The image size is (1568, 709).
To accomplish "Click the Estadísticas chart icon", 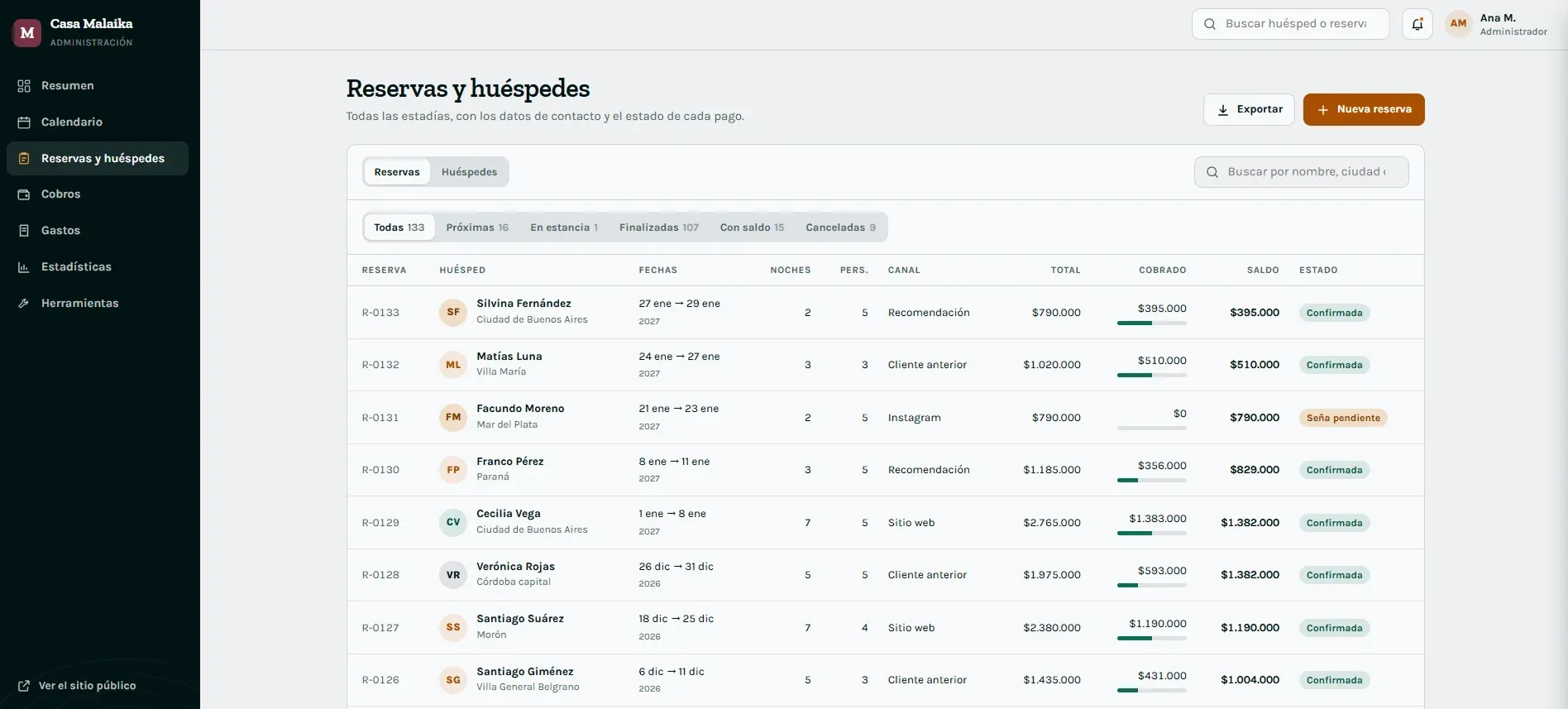I will [x=24, y=267].
